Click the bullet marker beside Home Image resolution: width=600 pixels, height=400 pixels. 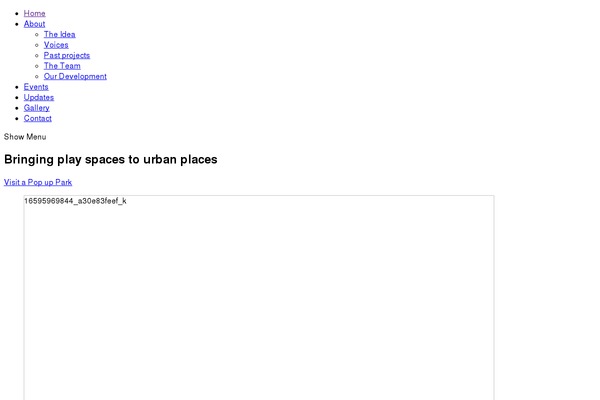pos(16,14)
